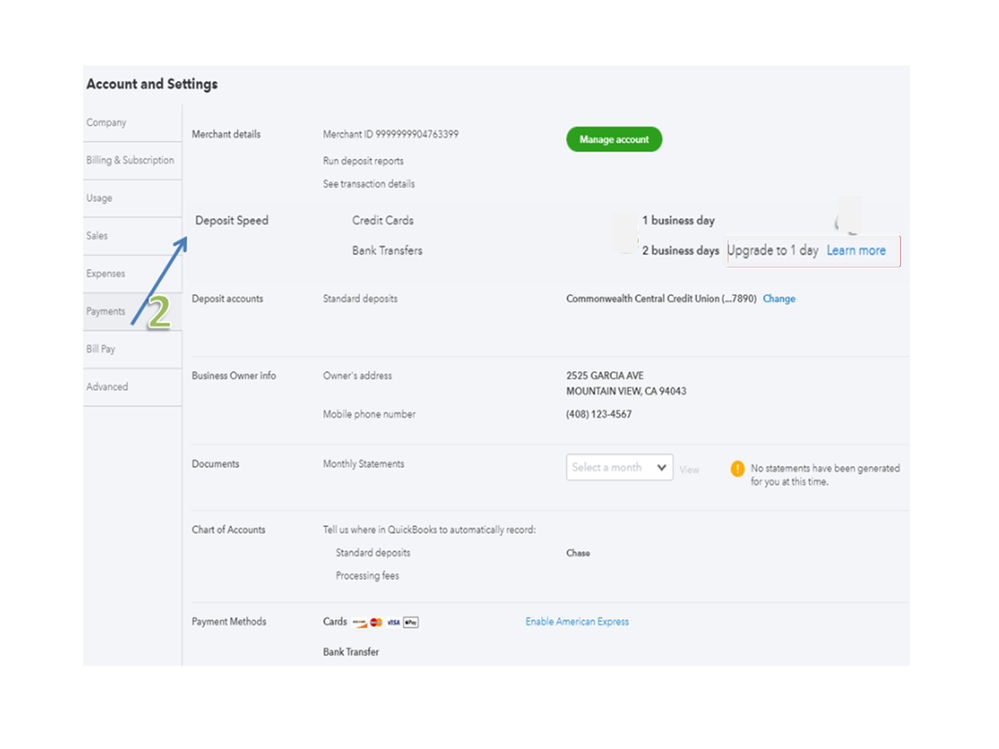
Task: Switch to the Advanced tab
Action: tap(106, 387)
